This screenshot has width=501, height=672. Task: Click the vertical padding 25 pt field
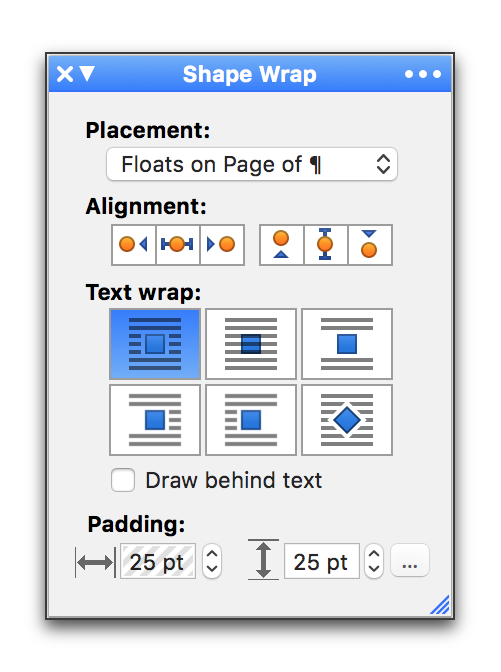pyautogui.click(x=321, y=561)
